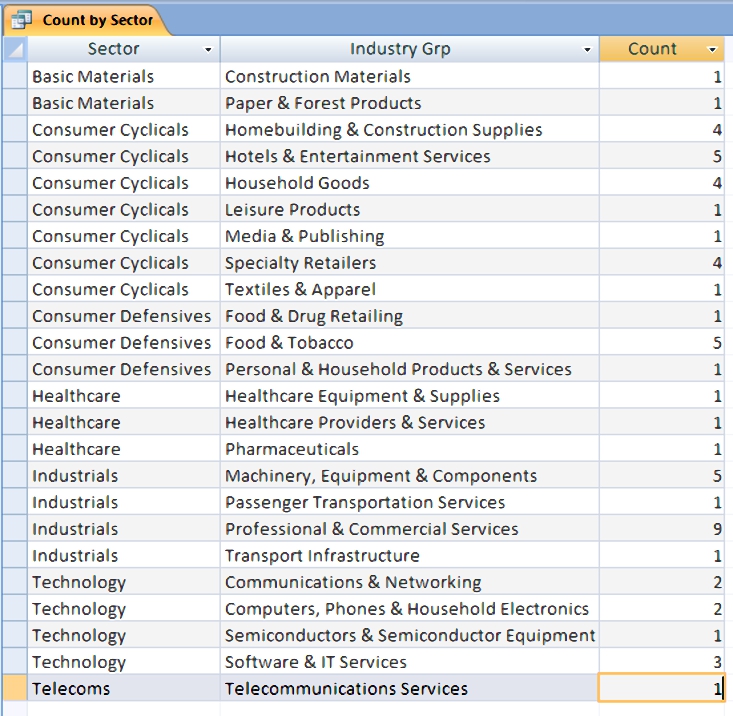Click count 2 for Communications & Networking
Screen dimensions: 733x716
click(x=661, y=582)
